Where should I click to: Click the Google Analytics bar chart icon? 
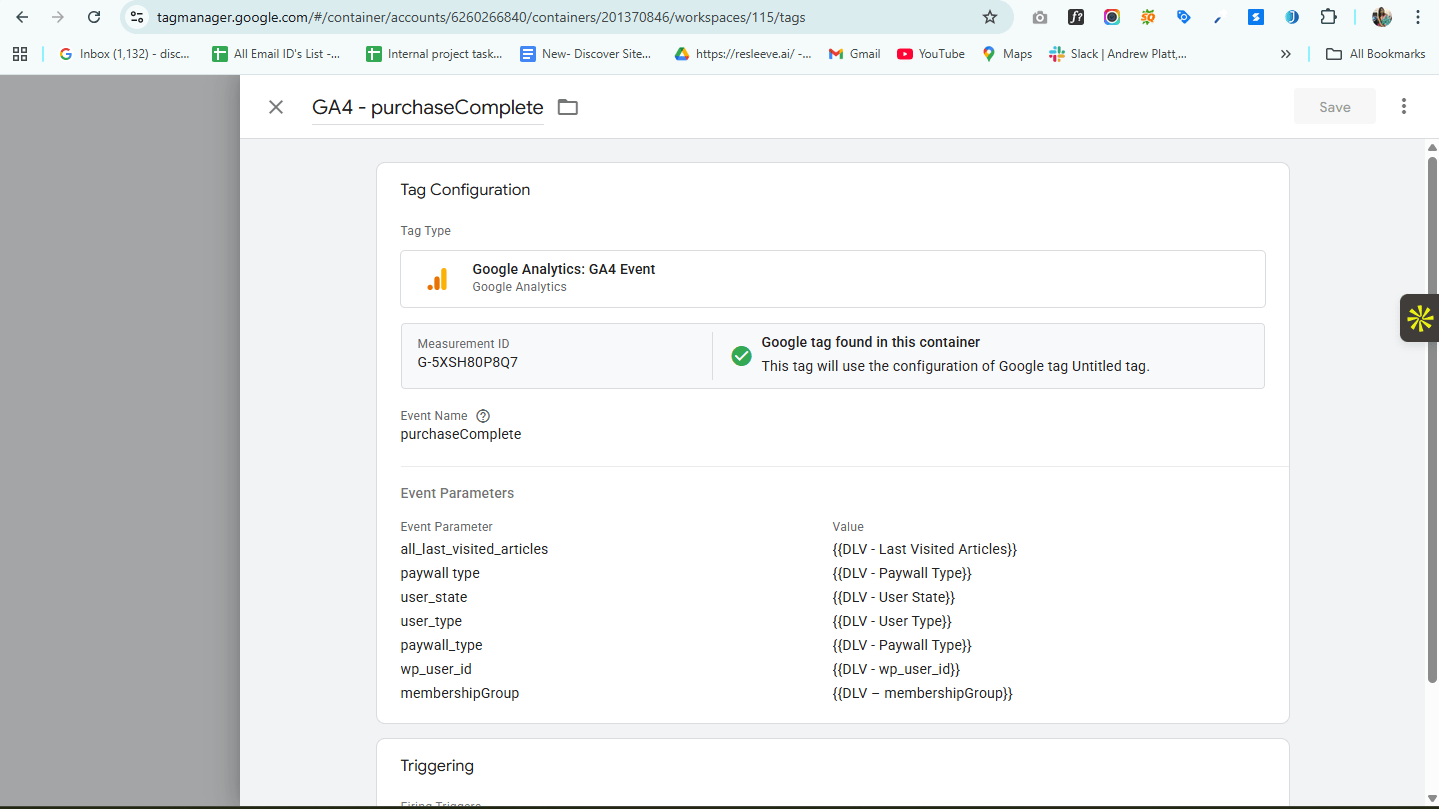tap(437, 279)
